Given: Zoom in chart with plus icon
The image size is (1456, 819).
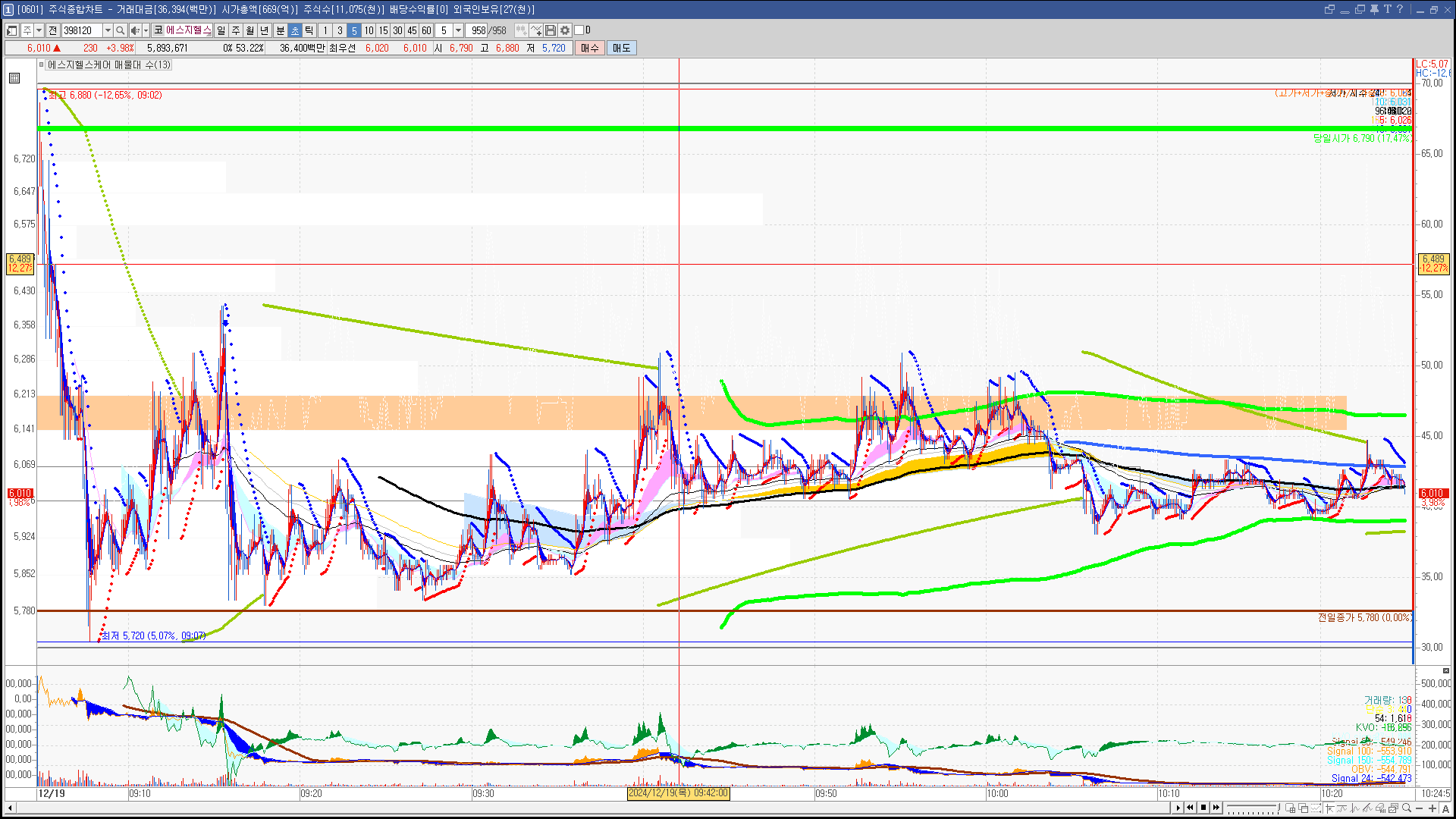Looking at the screenshot, I should [x=1432, y=808].
